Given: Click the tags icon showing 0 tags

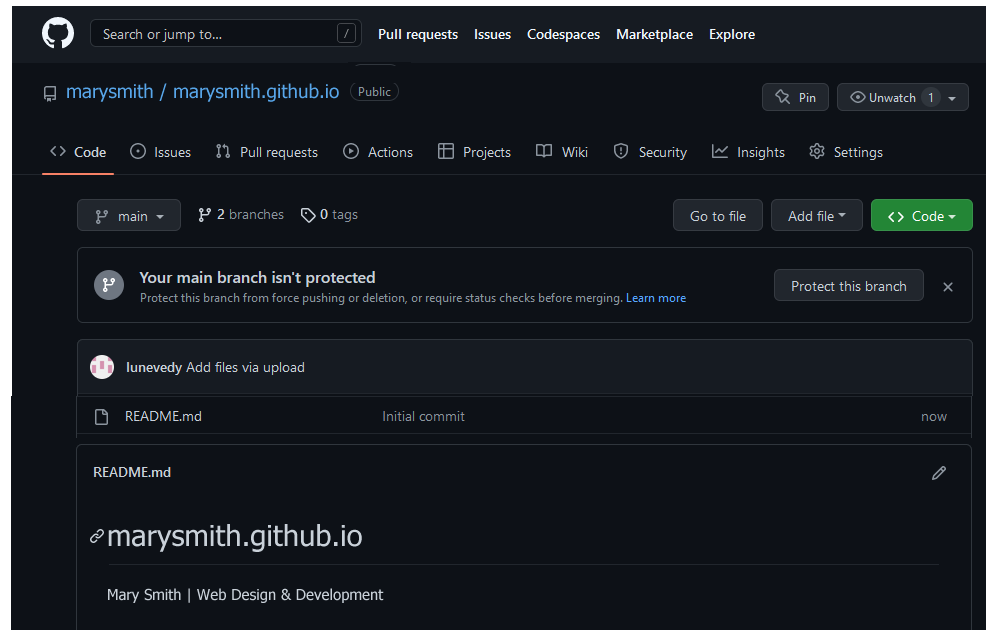Looking at the screenshot, I should (308, 215).
